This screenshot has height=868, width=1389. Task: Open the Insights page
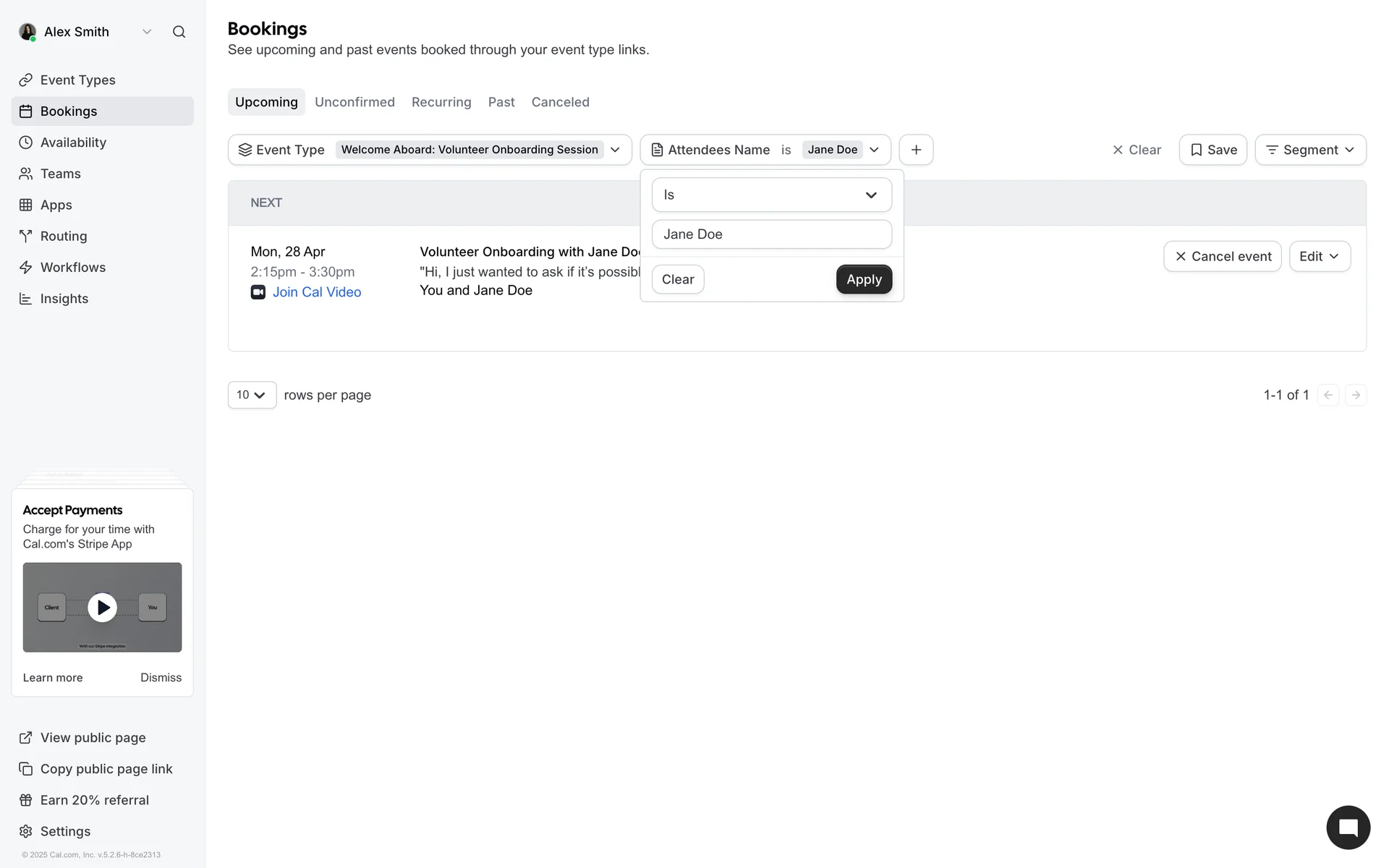[64, 299]
